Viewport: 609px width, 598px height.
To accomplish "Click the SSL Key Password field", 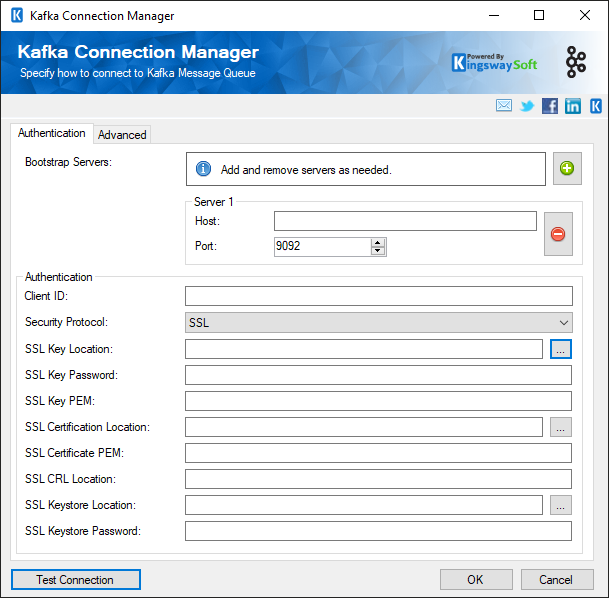I will pyautogui.click(x=378, y=375).
